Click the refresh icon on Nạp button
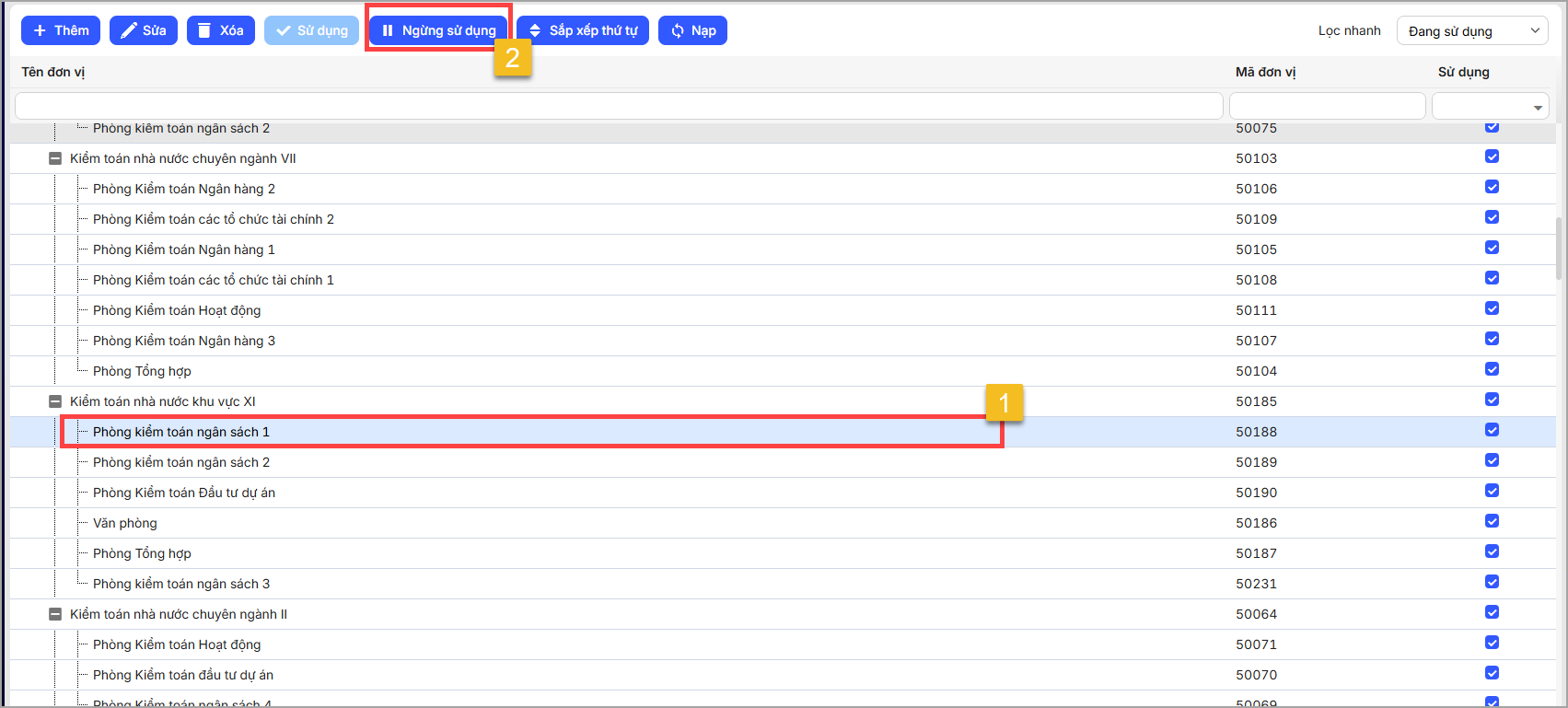1568x708 pixels. [678, 30]
